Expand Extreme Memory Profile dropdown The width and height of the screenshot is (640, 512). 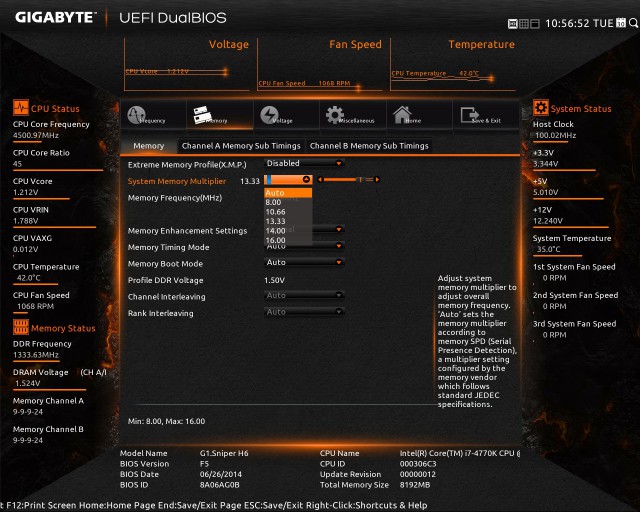coord(304,163)
